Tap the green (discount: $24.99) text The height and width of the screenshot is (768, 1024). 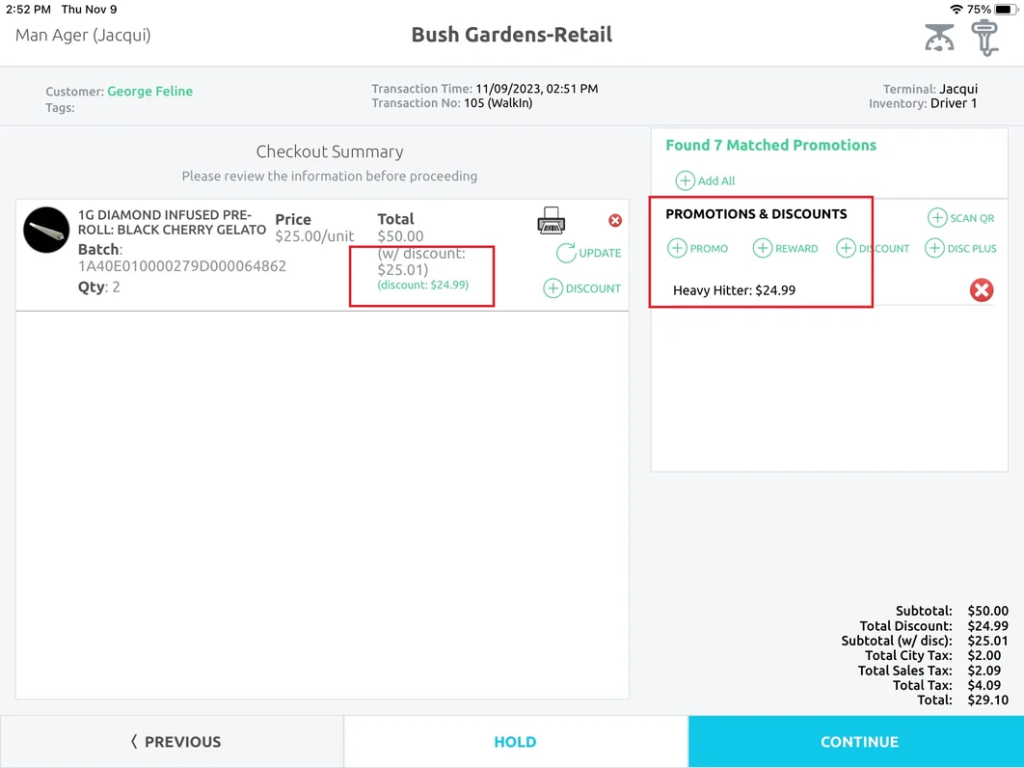(423, 285)
